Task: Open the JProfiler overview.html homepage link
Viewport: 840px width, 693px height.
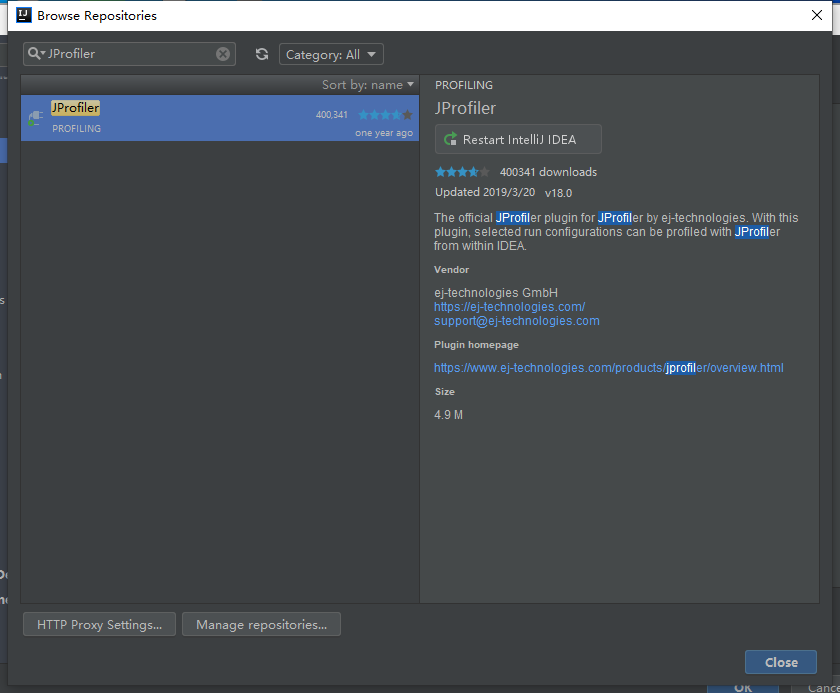Action: [x=609, y=368]
